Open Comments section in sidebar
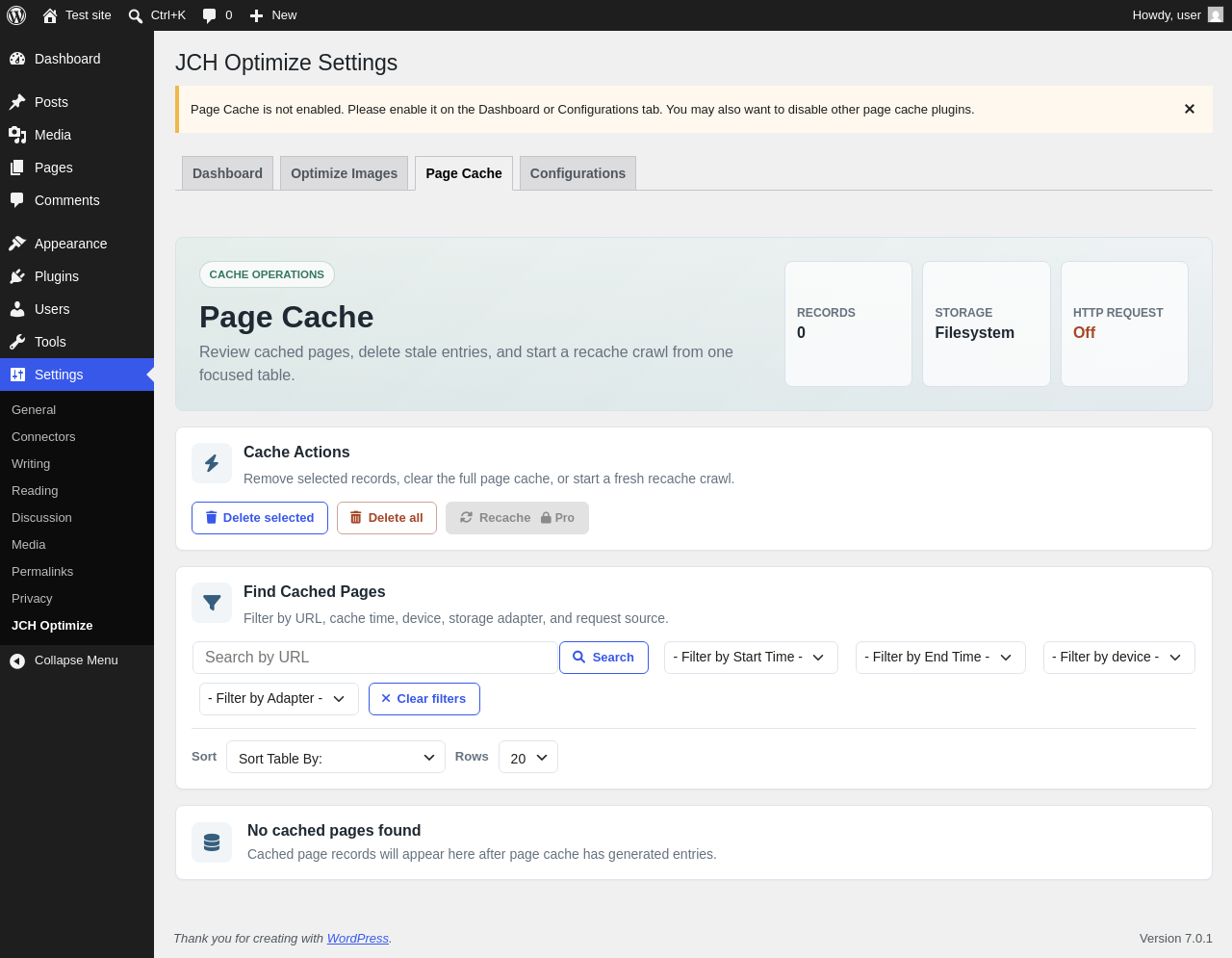Viewport: 1232px width, 958px height. [77, 200]
